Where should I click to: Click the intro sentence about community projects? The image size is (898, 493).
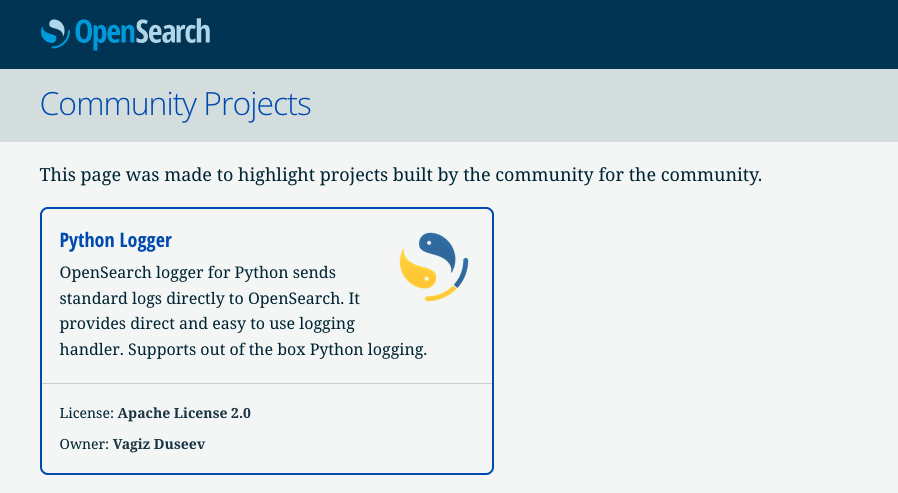(401, 175)
